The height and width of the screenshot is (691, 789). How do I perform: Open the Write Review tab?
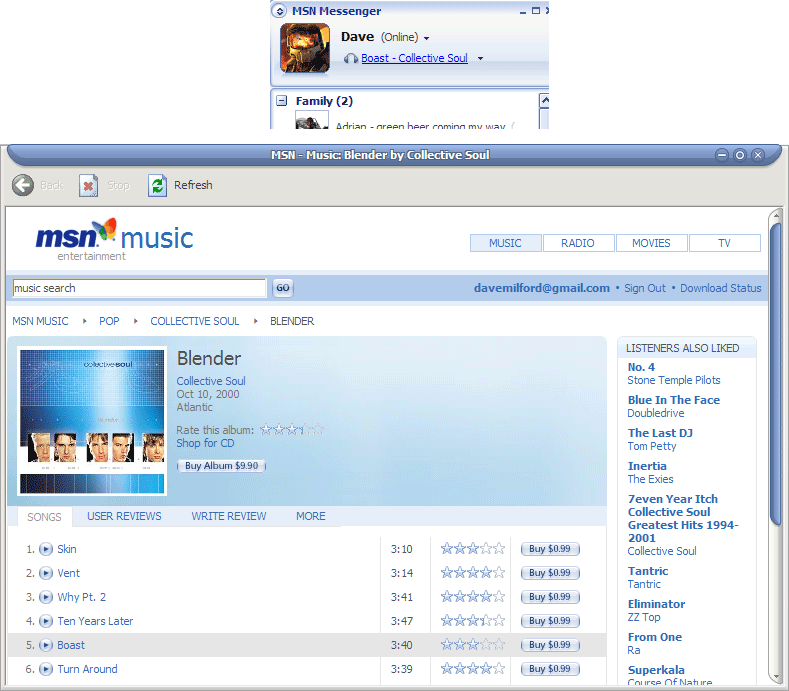tap(229, 516)
